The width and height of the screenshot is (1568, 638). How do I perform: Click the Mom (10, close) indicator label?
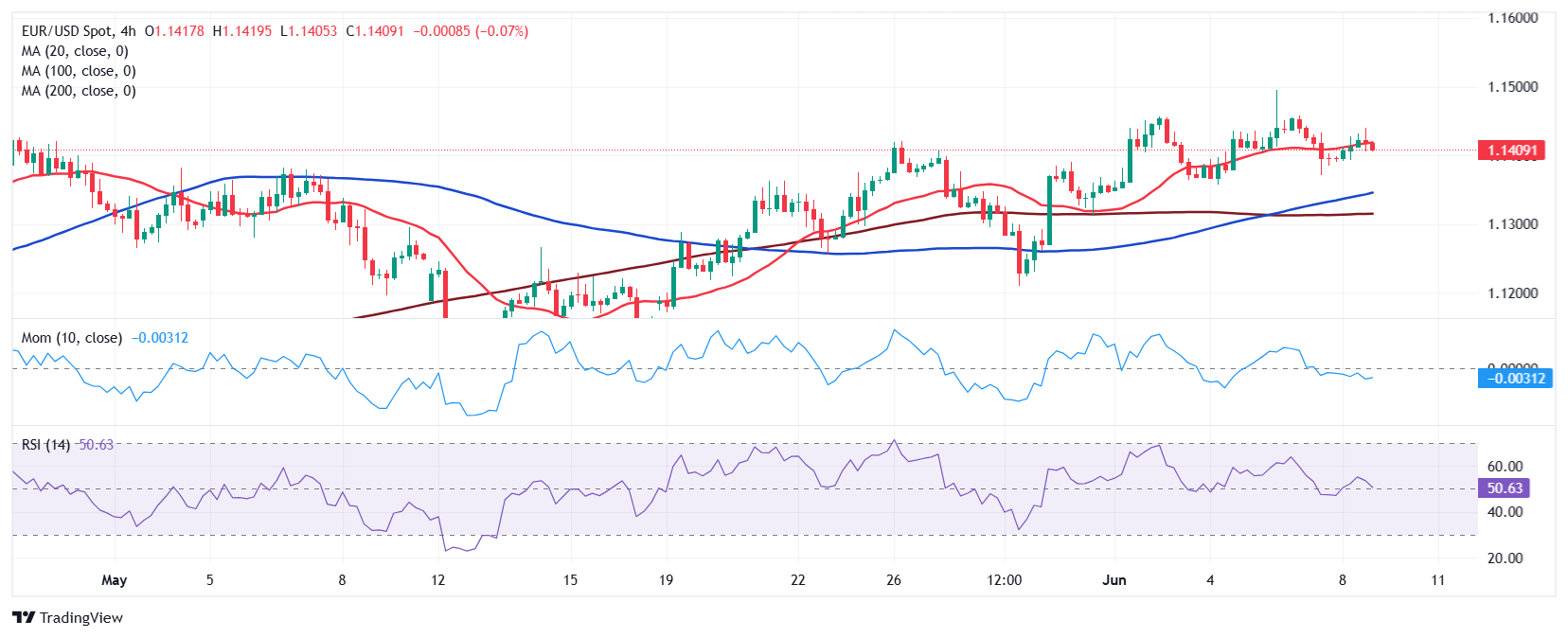click(x=72, y=338)
